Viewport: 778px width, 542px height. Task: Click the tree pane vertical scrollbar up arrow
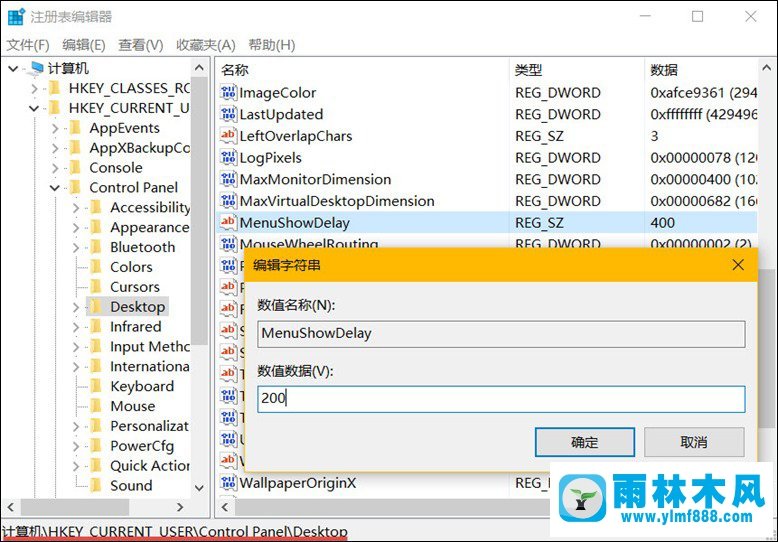point(199,68)
